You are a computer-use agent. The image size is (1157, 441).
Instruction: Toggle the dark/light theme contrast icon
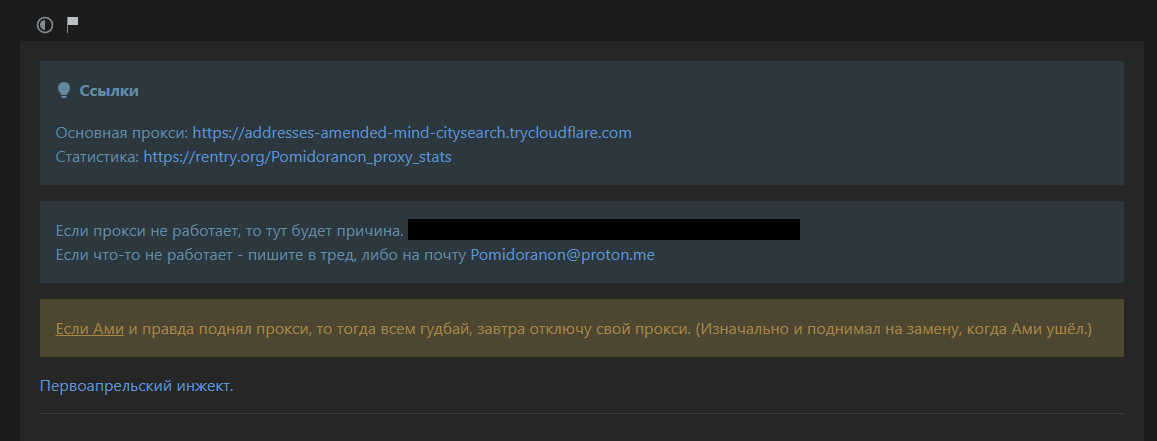tap(45, 25)
